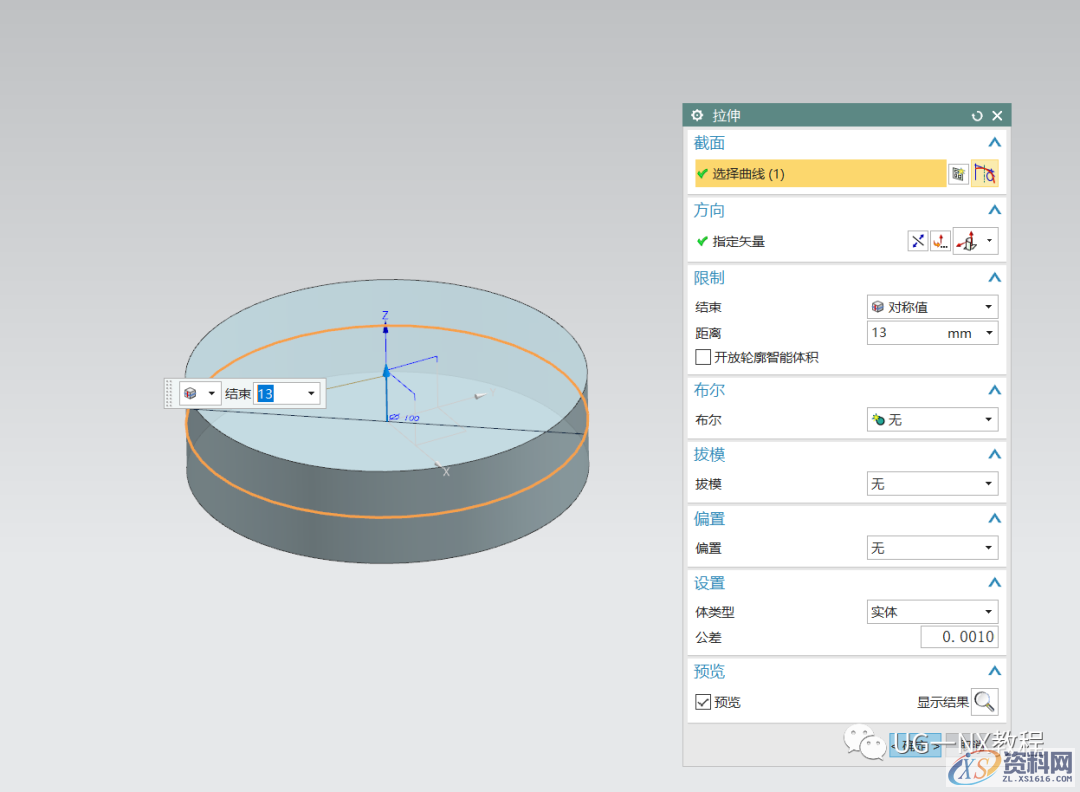Click the 公差 input field showing 0.0010

959,637
